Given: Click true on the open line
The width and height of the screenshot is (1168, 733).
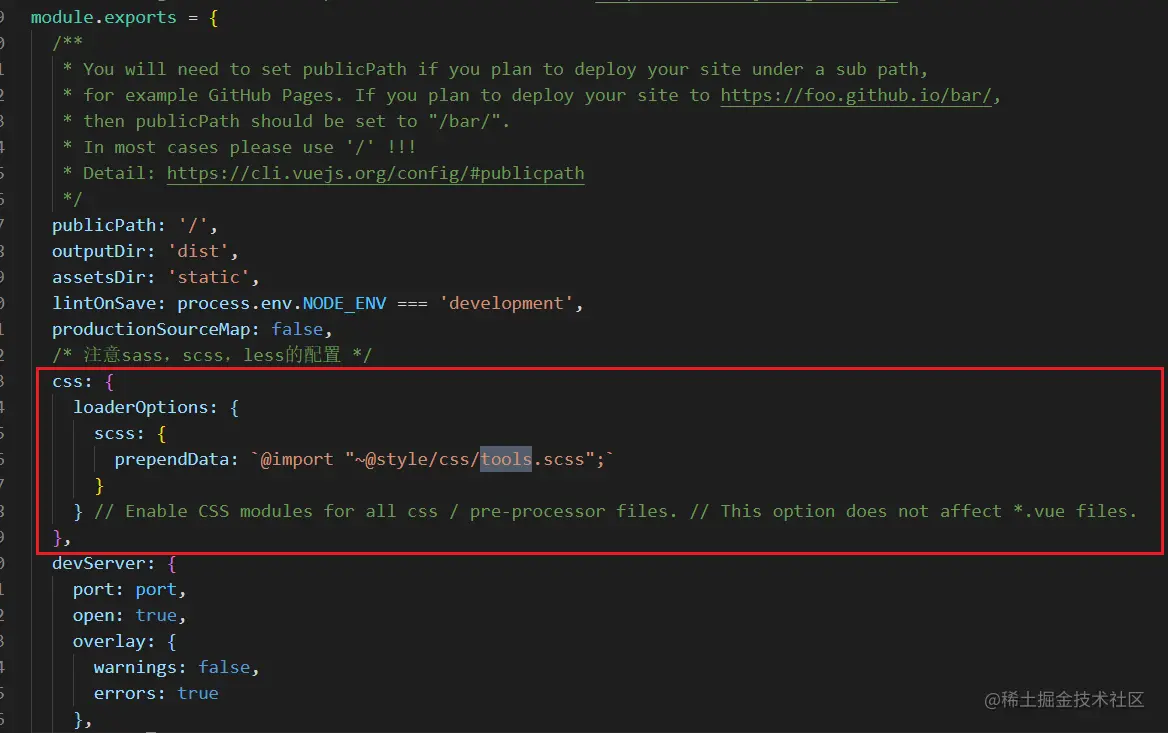Looking at the screenshot, I should (156, 615).
